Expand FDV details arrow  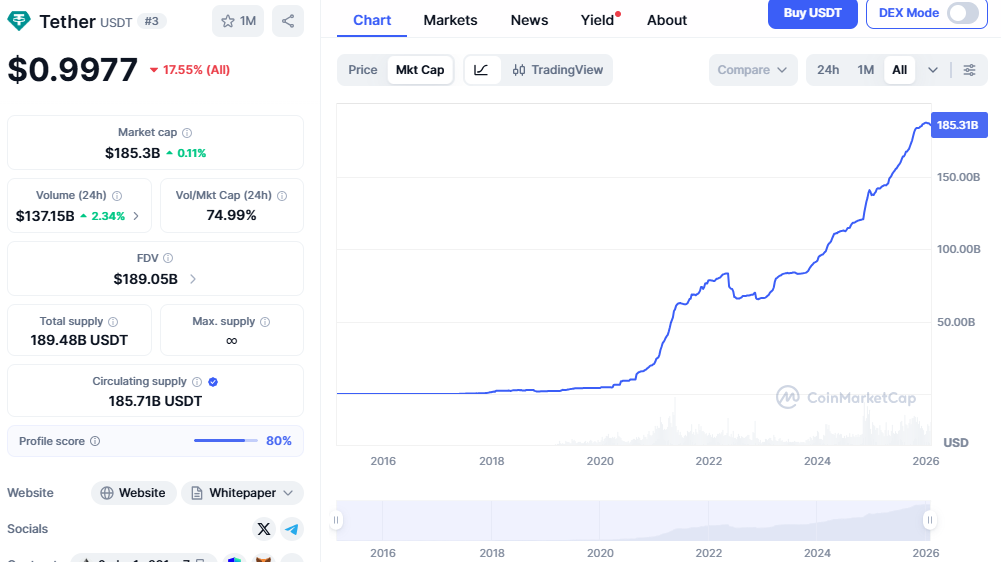tap(193, 279)
